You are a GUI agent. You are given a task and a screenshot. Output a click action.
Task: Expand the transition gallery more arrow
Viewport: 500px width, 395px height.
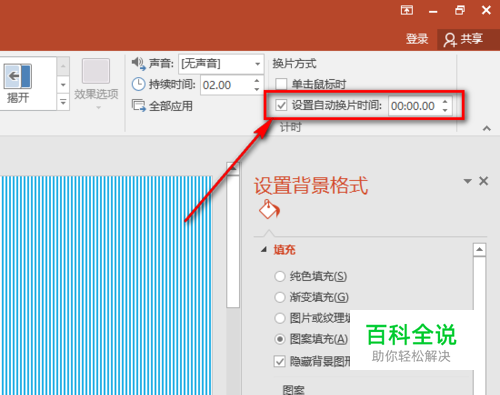pyautogui.click(x=63, y=102)
